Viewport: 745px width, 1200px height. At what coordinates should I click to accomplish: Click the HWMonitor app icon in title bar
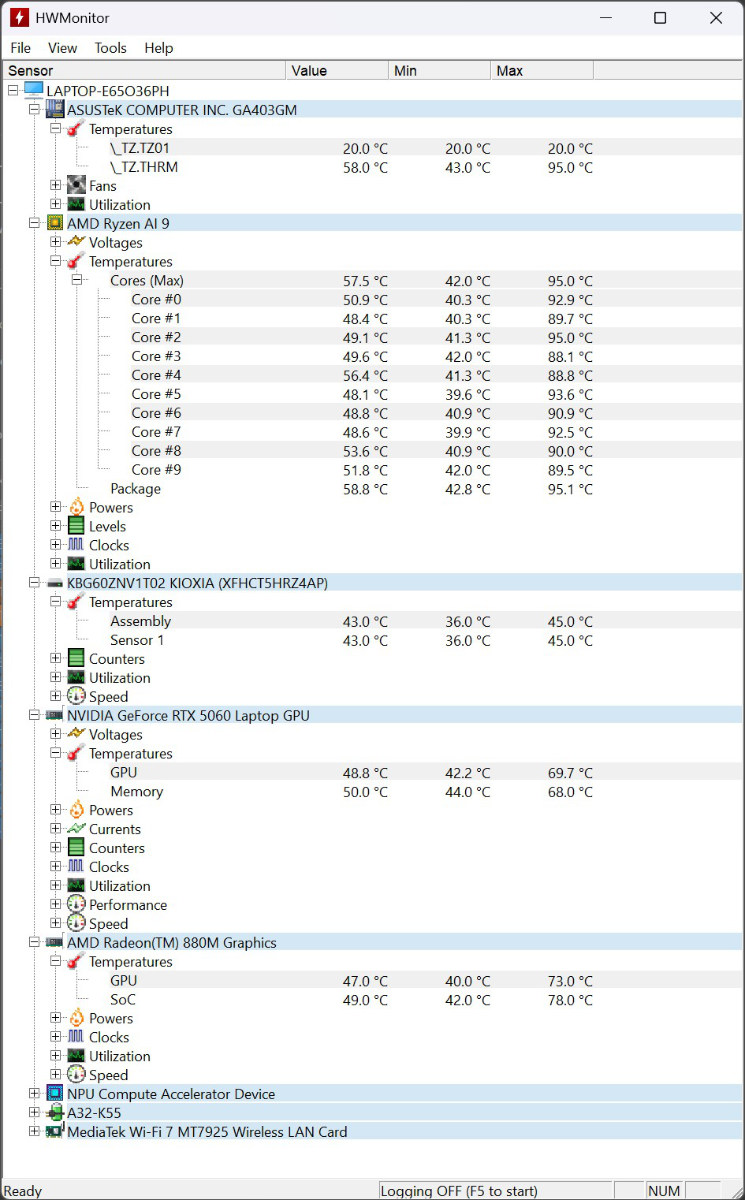[19, 17]
